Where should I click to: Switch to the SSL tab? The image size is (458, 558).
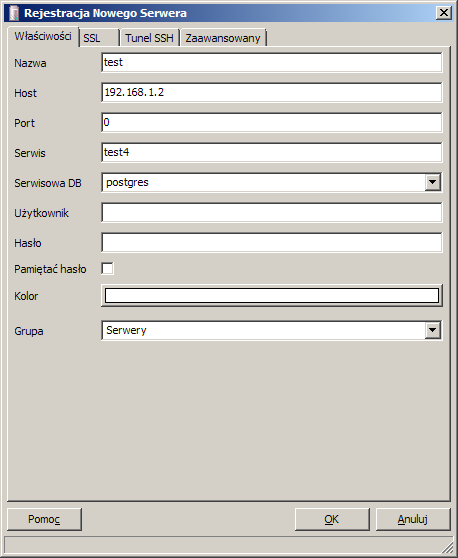[x=99, y=38]
